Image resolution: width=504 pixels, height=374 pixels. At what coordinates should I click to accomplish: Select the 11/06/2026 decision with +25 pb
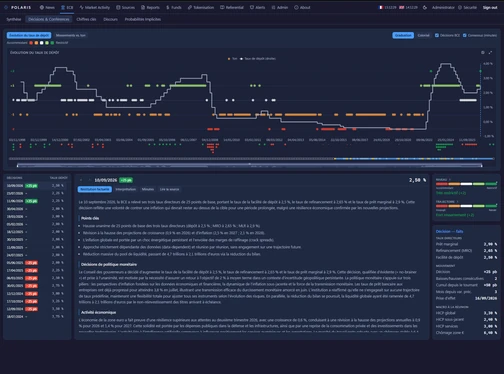36,201
